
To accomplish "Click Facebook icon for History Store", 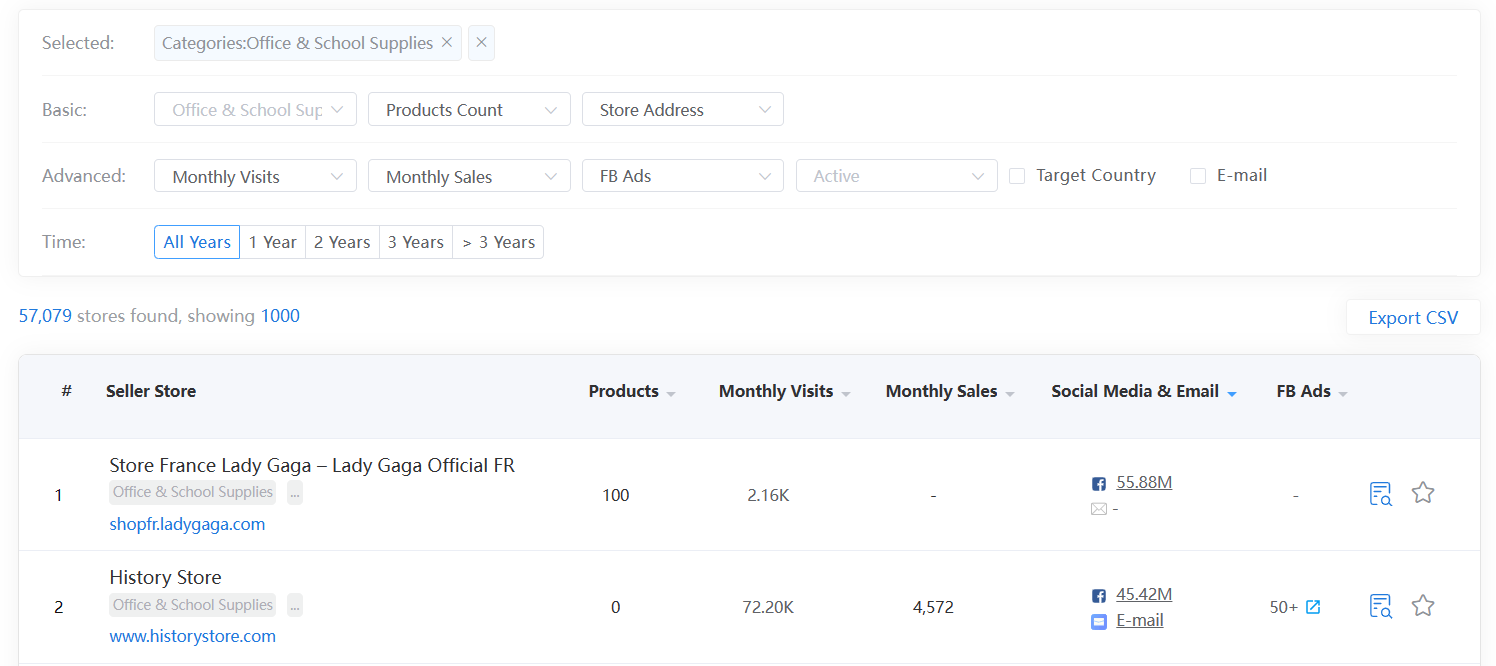I will 1098,594.
